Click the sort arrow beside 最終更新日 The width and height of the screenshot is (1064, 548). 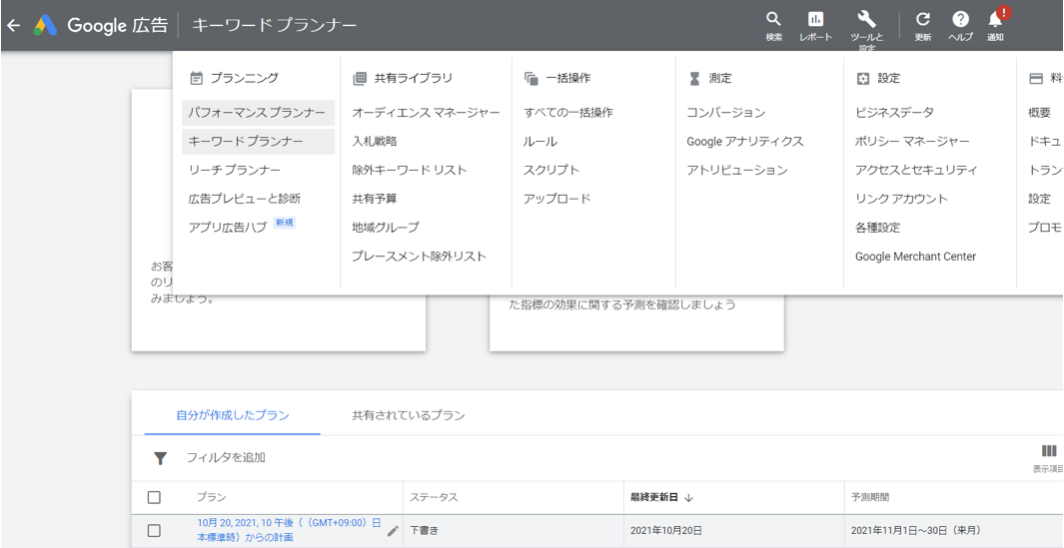pyautogui.click(x=689, y=498)
